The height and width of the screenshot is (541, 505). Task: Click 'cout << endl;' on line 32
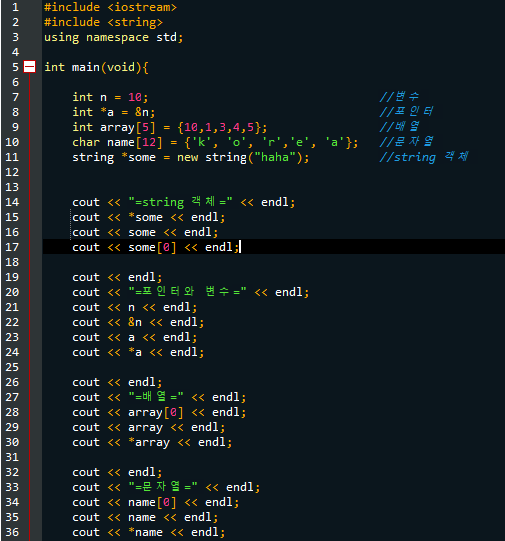click(117, 472)
